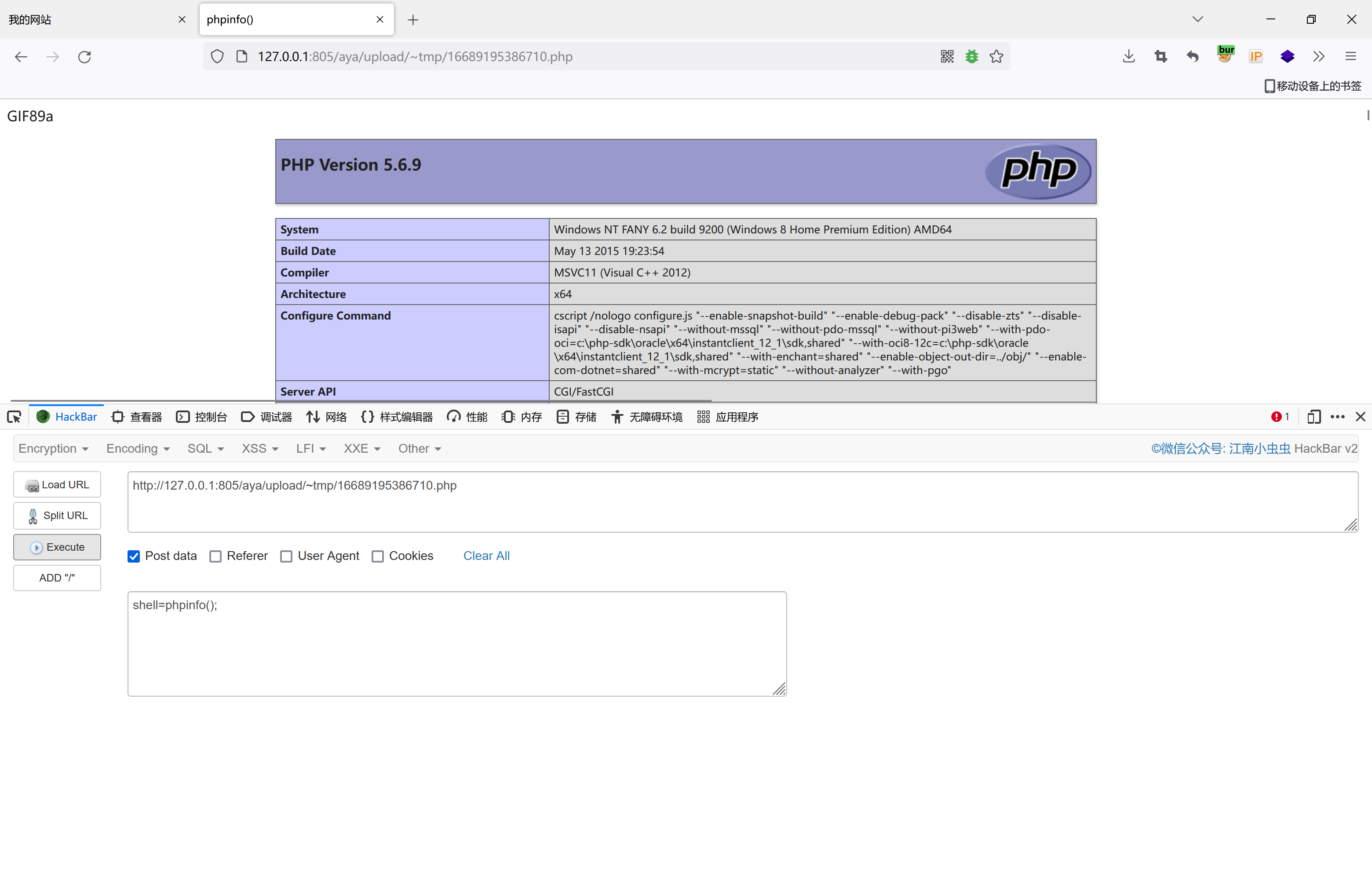Activate the element picker in devtools

point(14,417)
